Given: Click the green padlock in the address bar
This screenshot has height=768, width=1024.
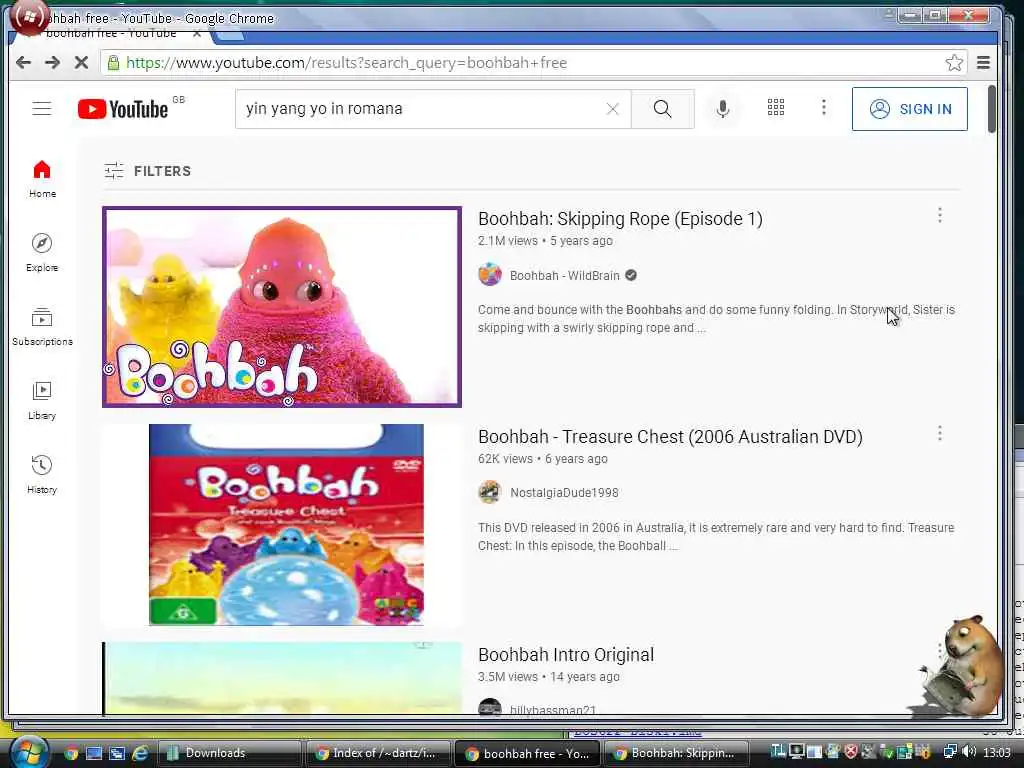Looking at the screenshot, I should click(113, 63).
